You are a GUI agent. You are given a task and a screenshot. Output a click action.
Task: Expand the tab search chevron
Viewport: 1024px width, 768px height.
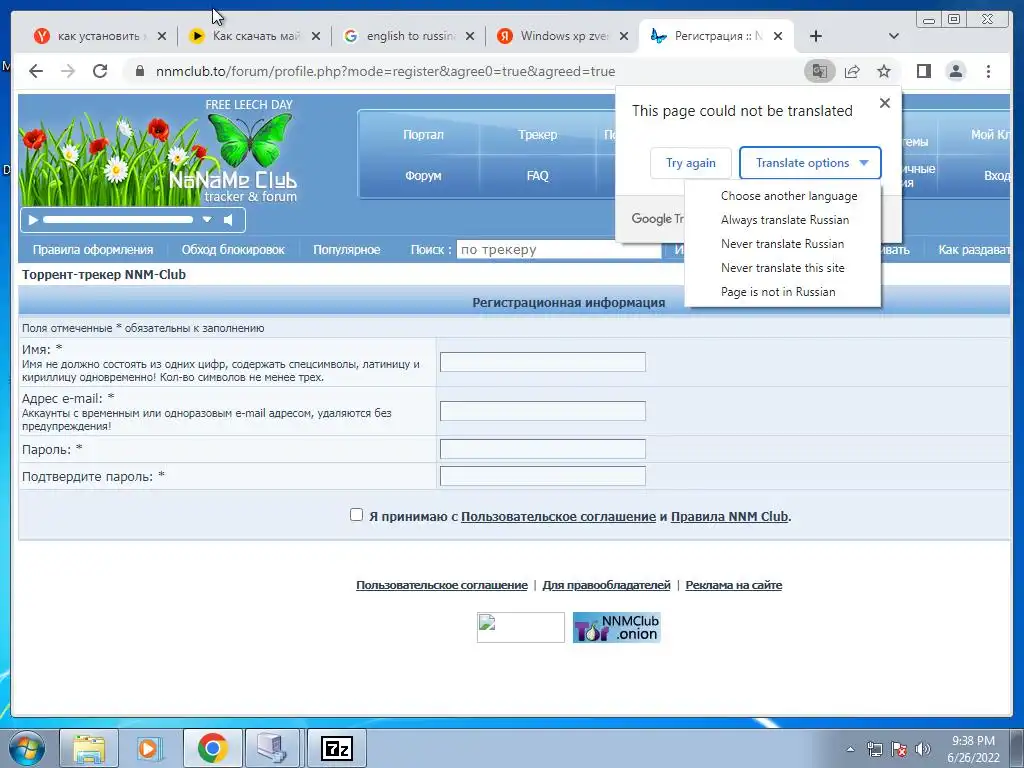[x=894, y=36]
